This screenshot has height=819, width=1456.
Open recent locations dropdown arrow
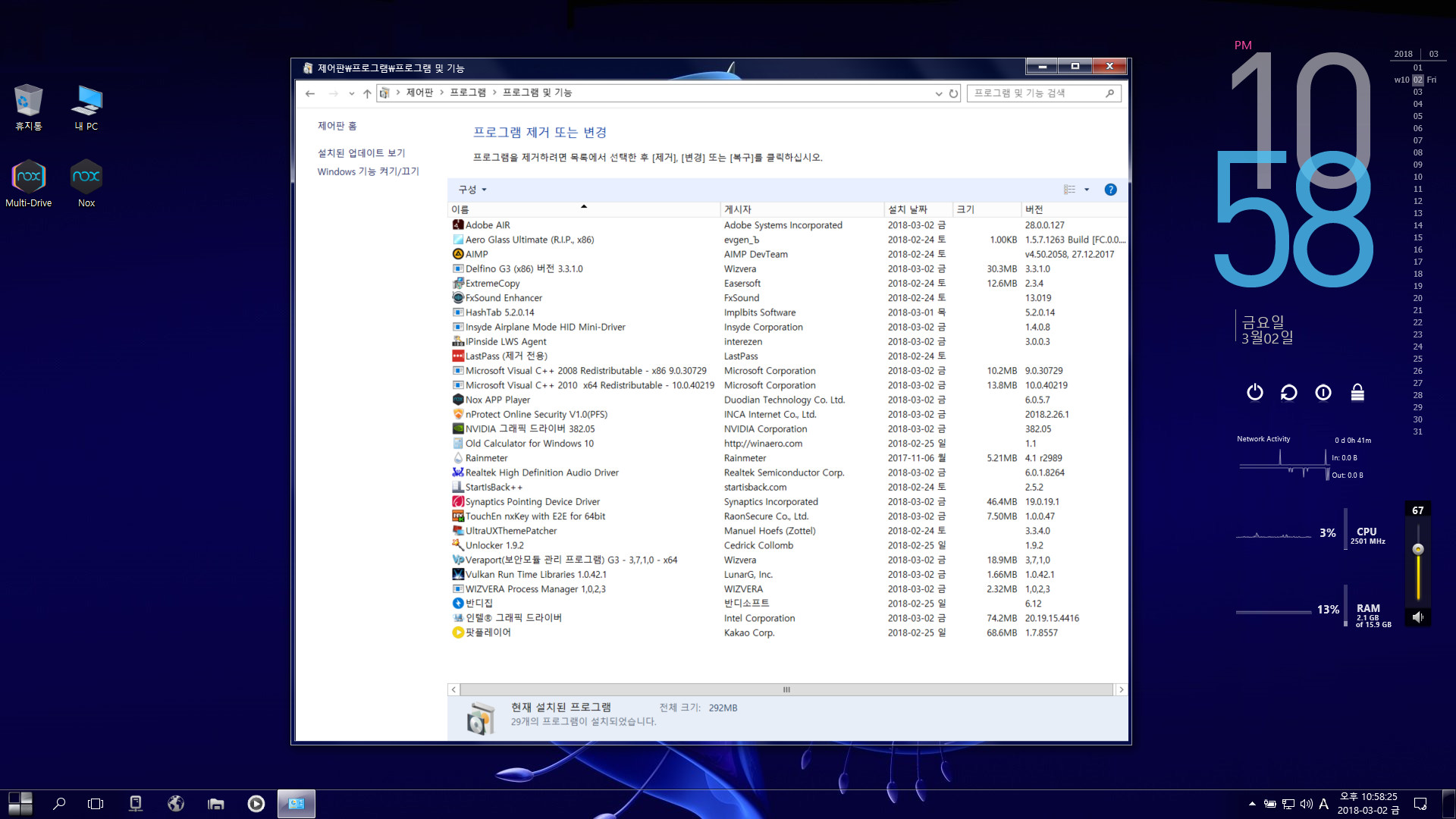(351, 93)
